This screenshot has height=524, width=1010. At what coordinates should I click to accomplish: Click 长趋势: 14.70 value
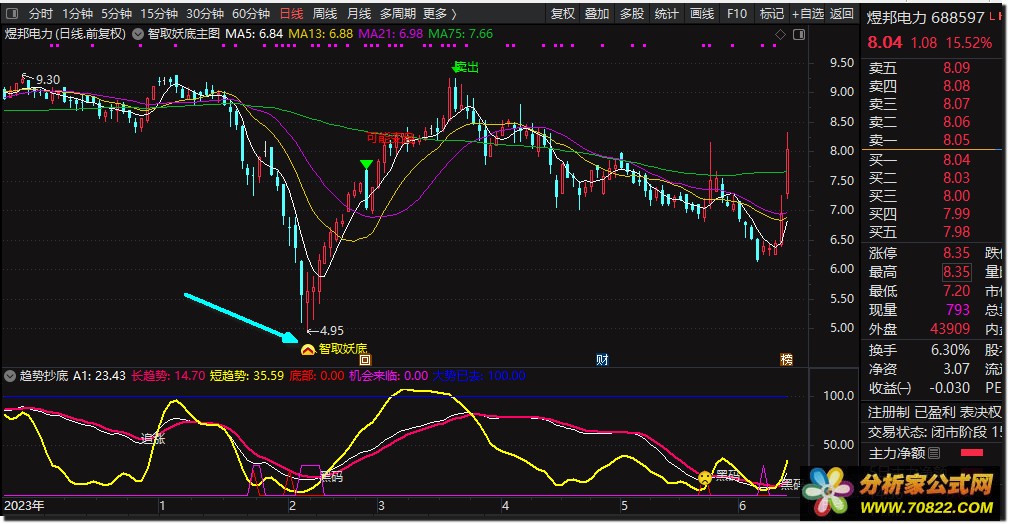pyautogui.click(x=167, y=375)
